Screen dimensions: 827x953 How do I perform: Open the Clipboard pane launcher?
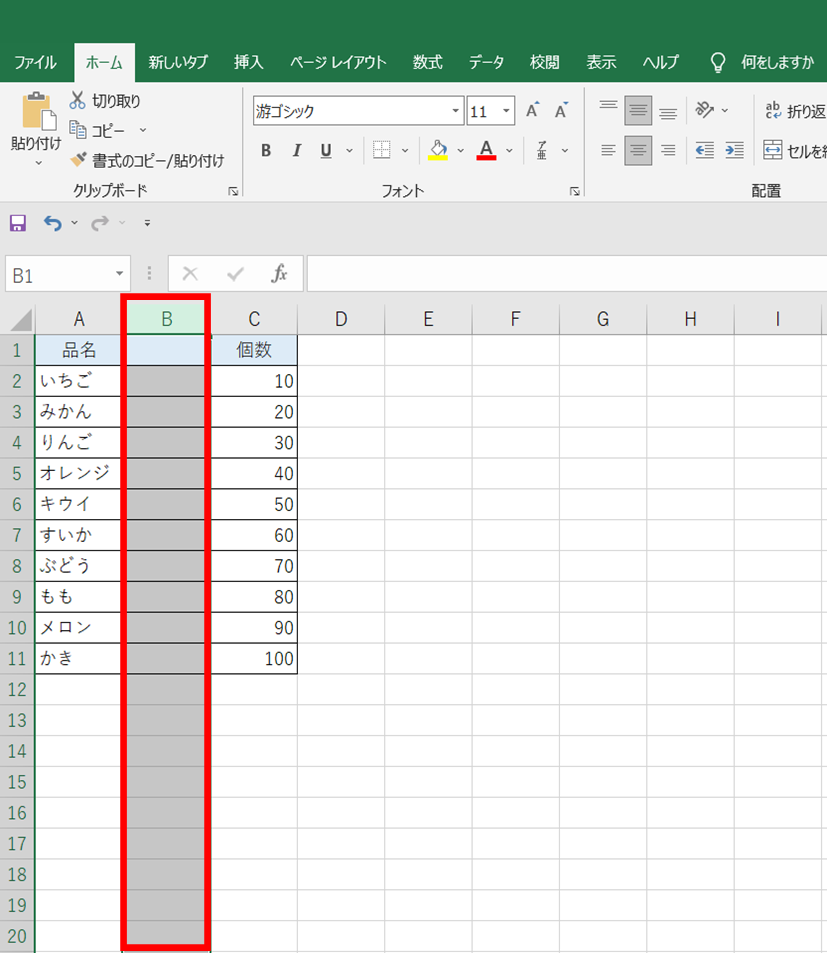[233, 191]
